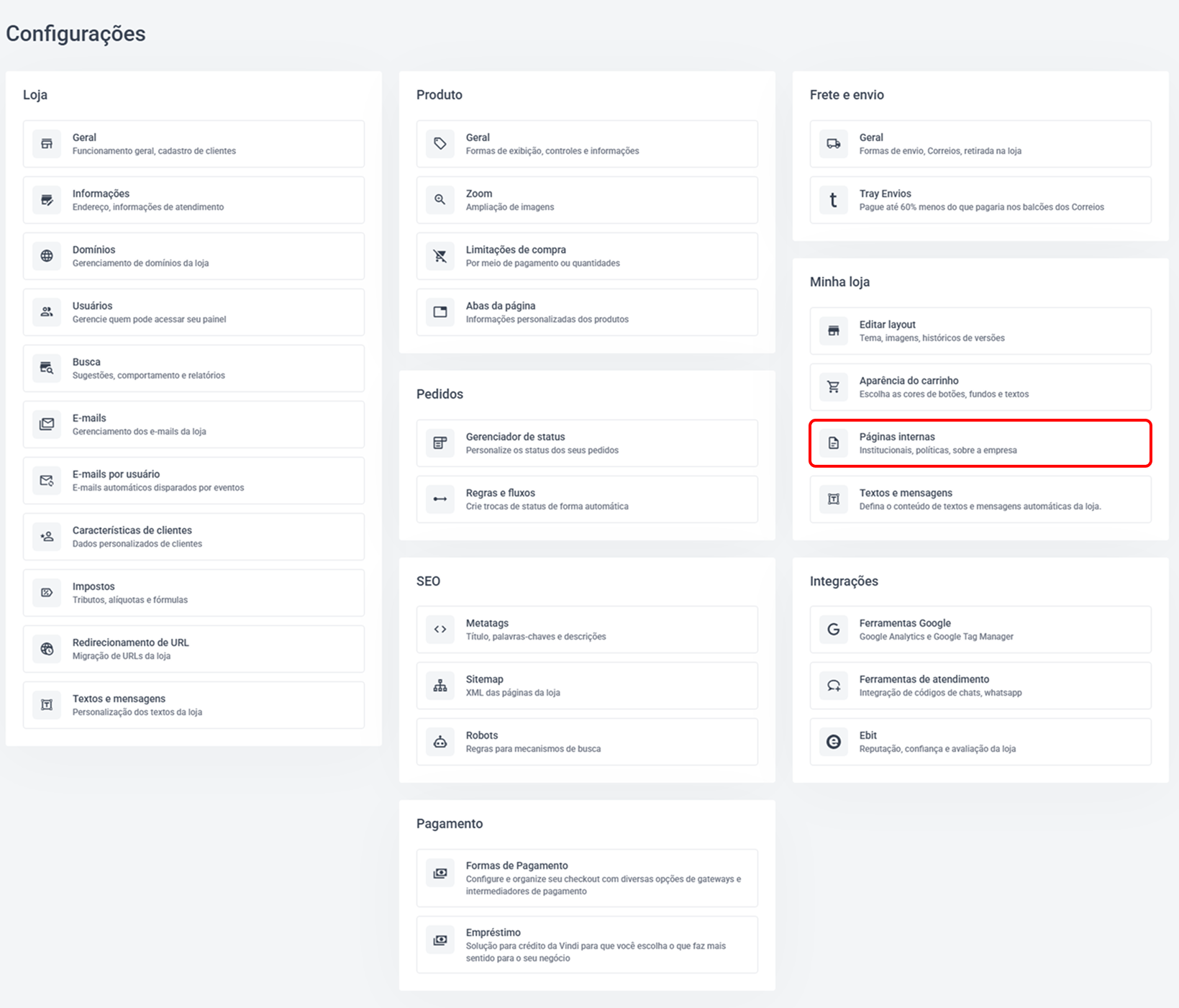Click the store icon for Editar layout
This screenshot has width=1179, height=1008.
click(834, 331)
